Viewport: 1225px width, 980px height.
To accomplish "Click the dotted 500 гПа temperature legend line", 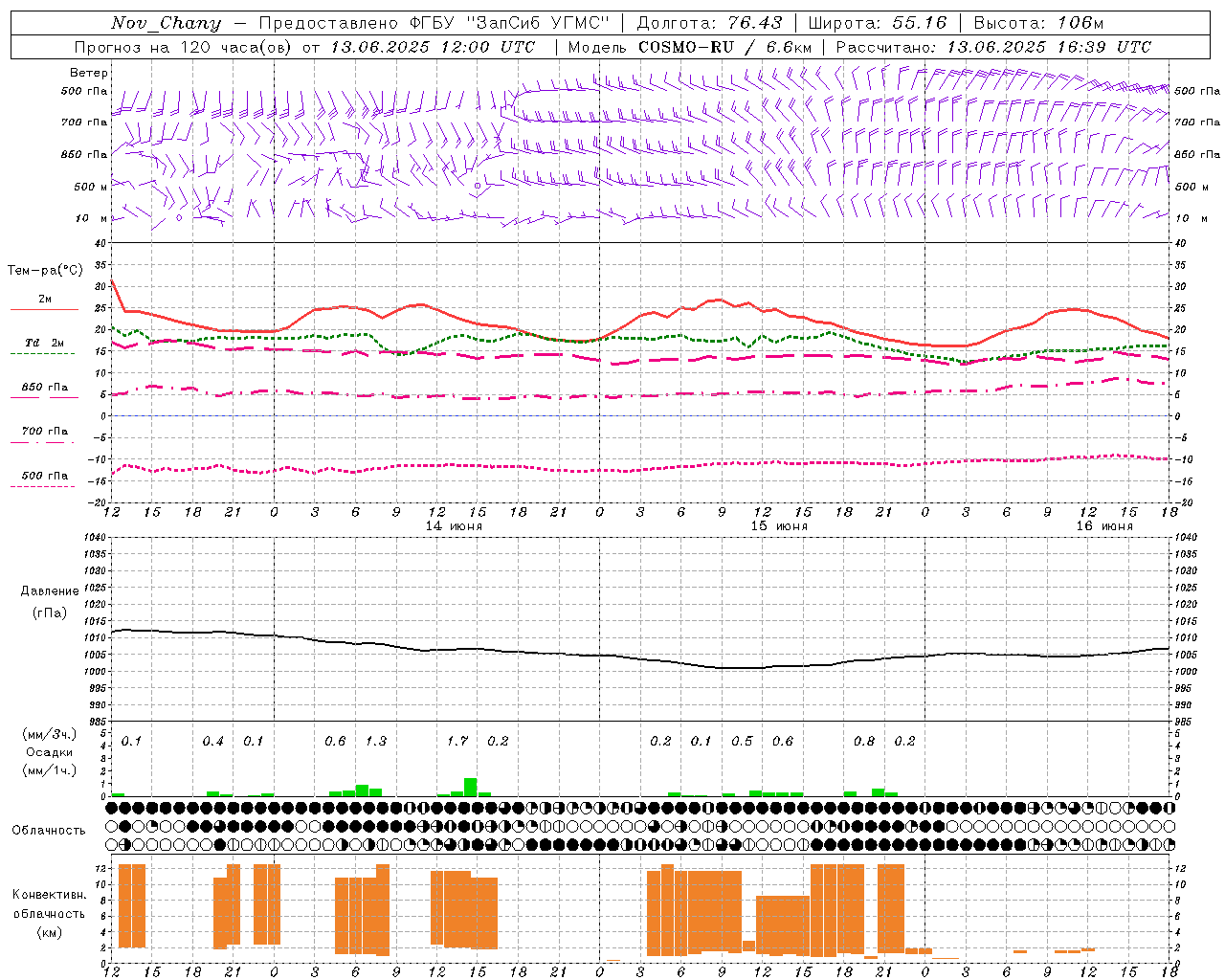I will pyautogui.click(x=42, y=486).
